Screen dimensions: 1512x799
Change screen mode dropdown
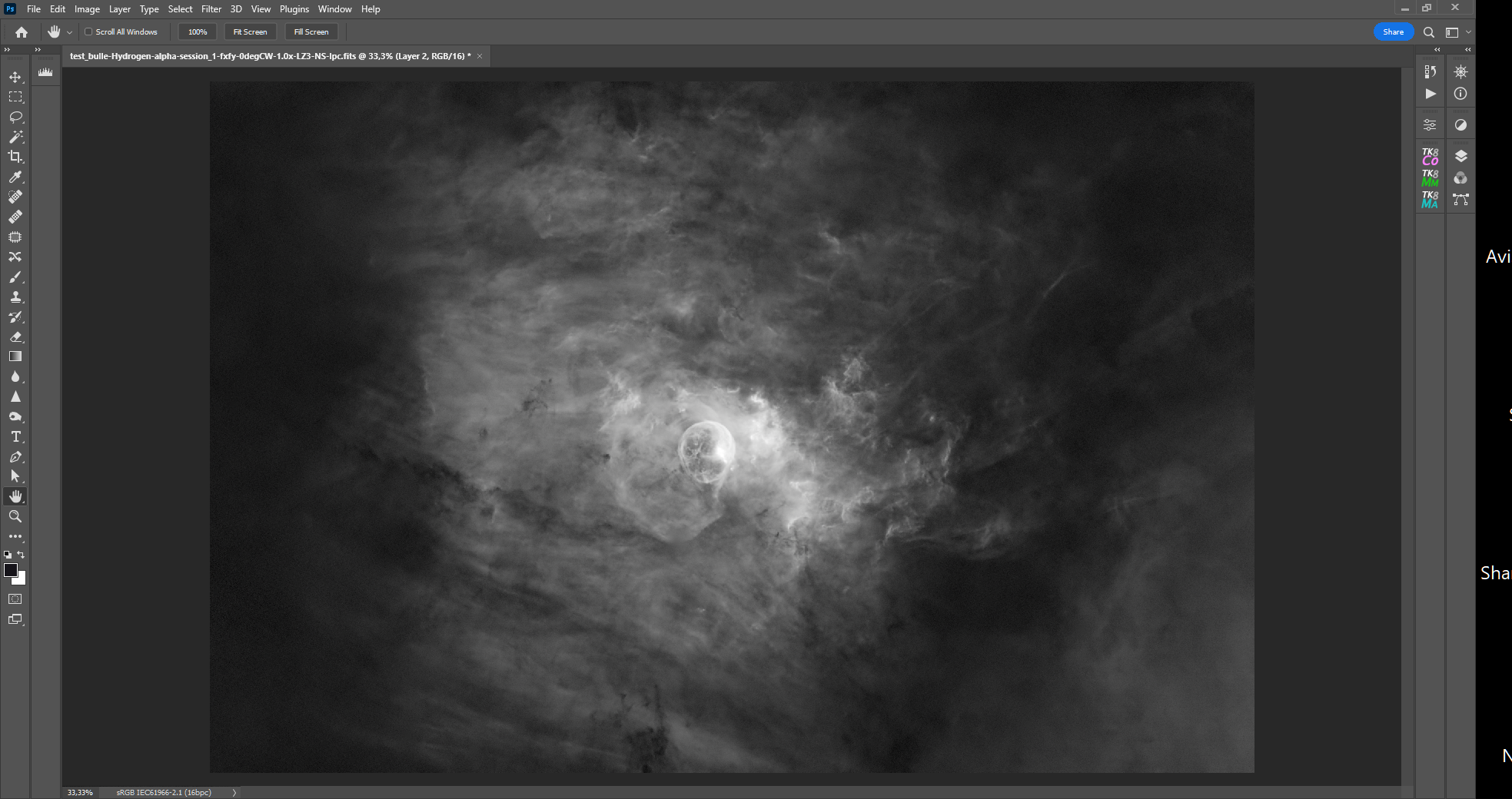(x=15, y=618)
